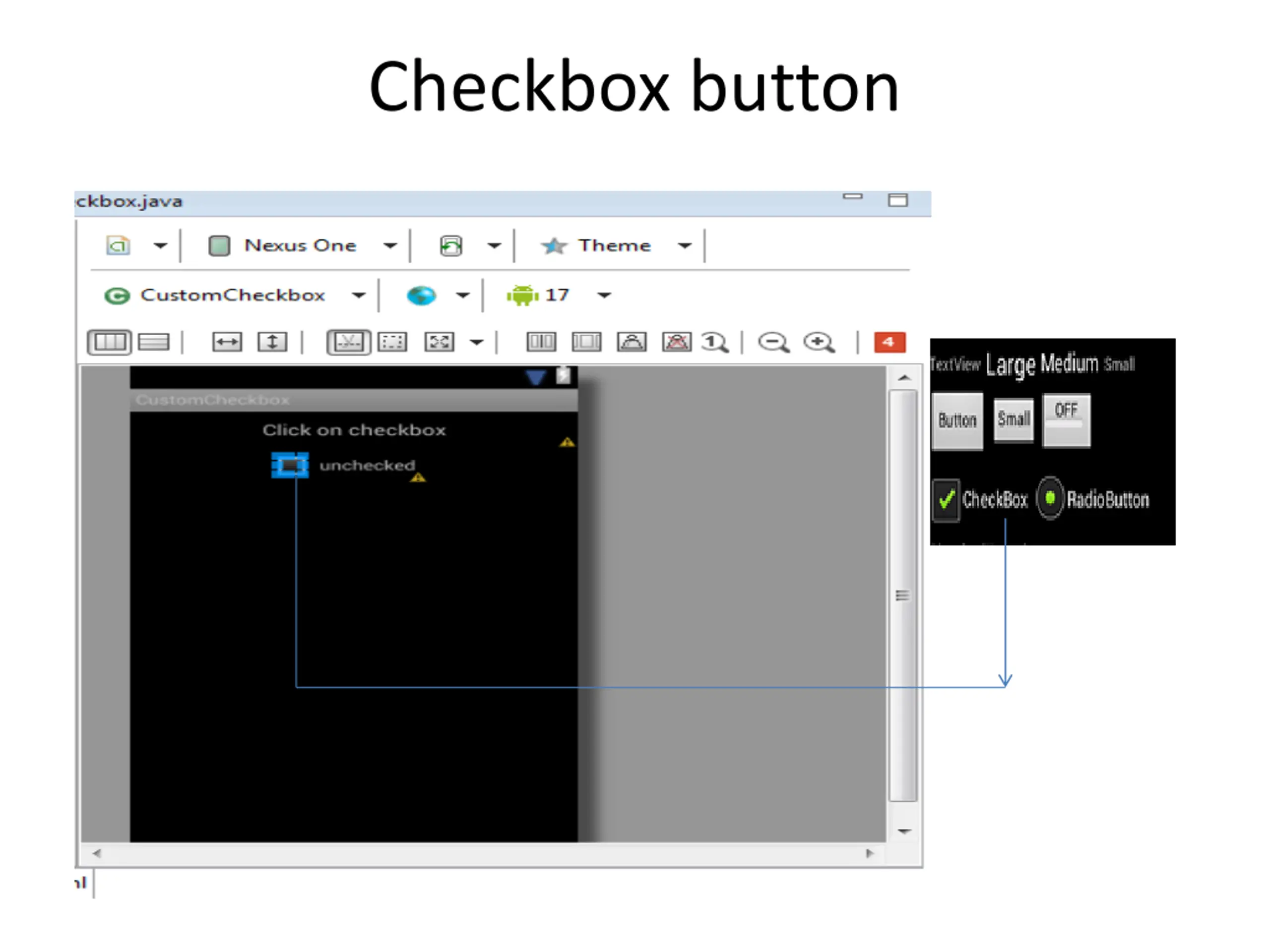Select the TextView widget in palette

click(x=955, y=364)
